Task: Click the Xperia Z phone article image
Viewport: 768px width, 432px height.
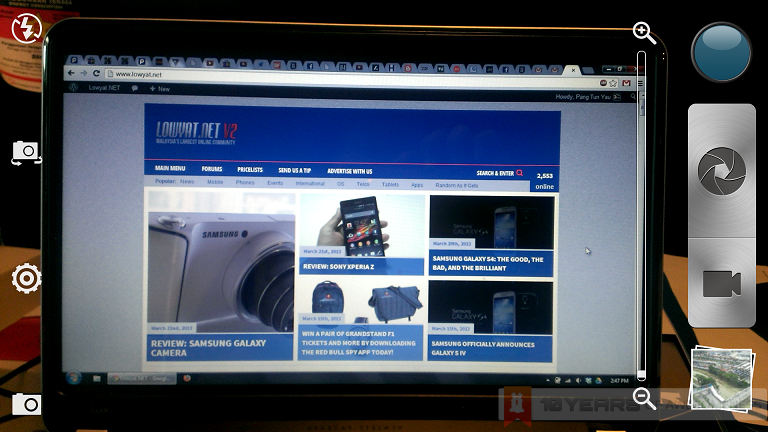Action: [x=362, y=225]
